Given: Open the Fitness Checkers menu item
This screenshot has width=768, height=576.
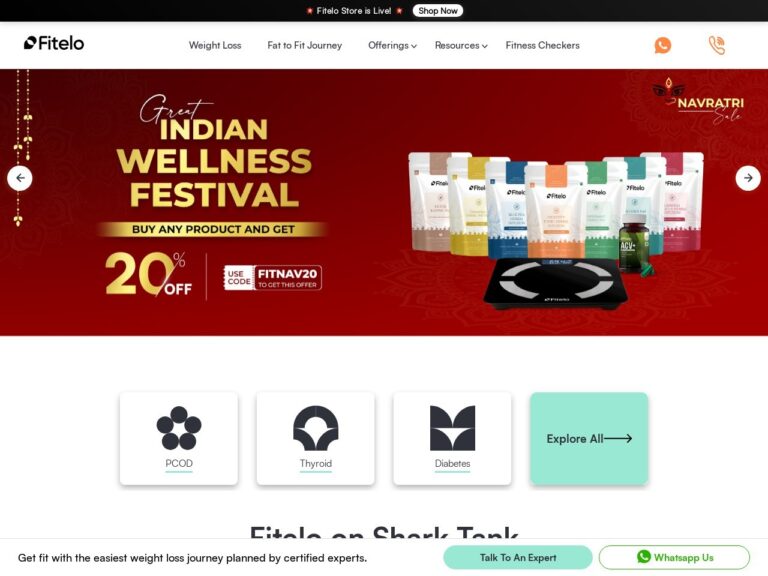Looking at the screenshot, I should (x=542, y=45).
